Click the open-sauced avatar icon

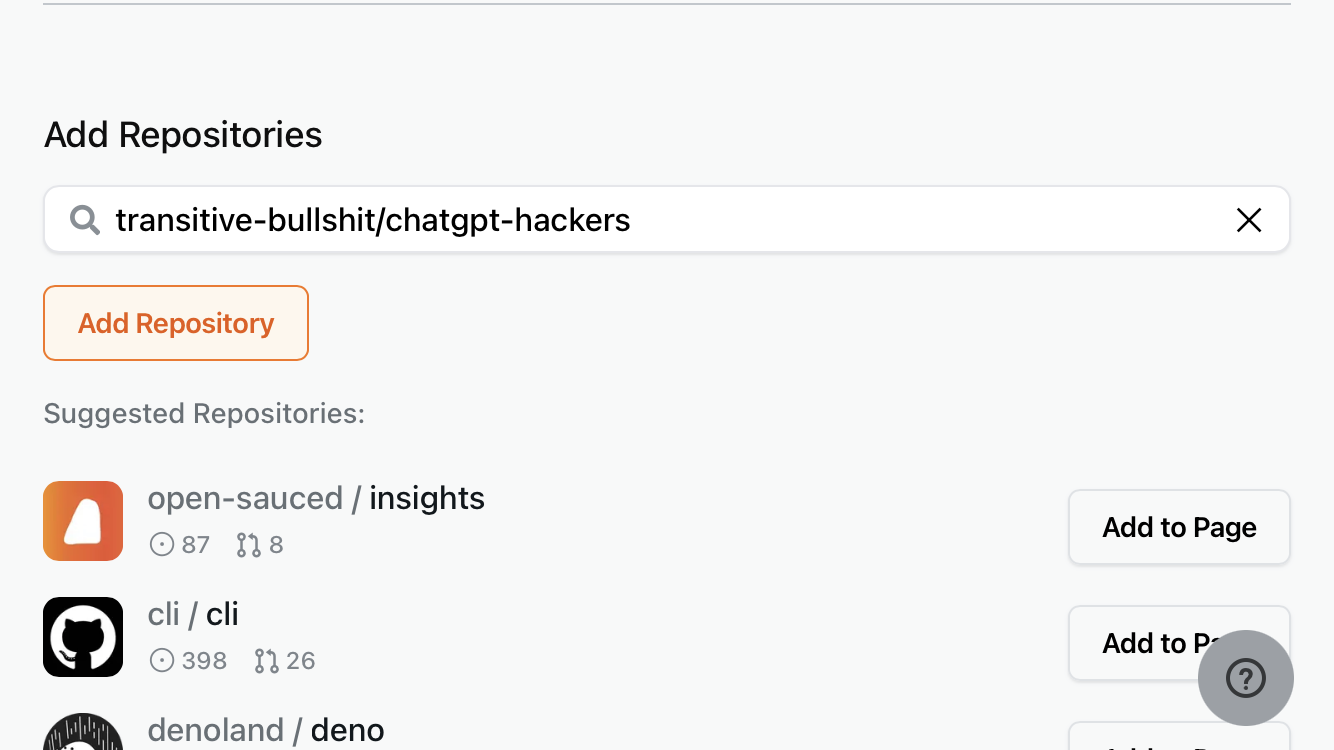(83, 521)
